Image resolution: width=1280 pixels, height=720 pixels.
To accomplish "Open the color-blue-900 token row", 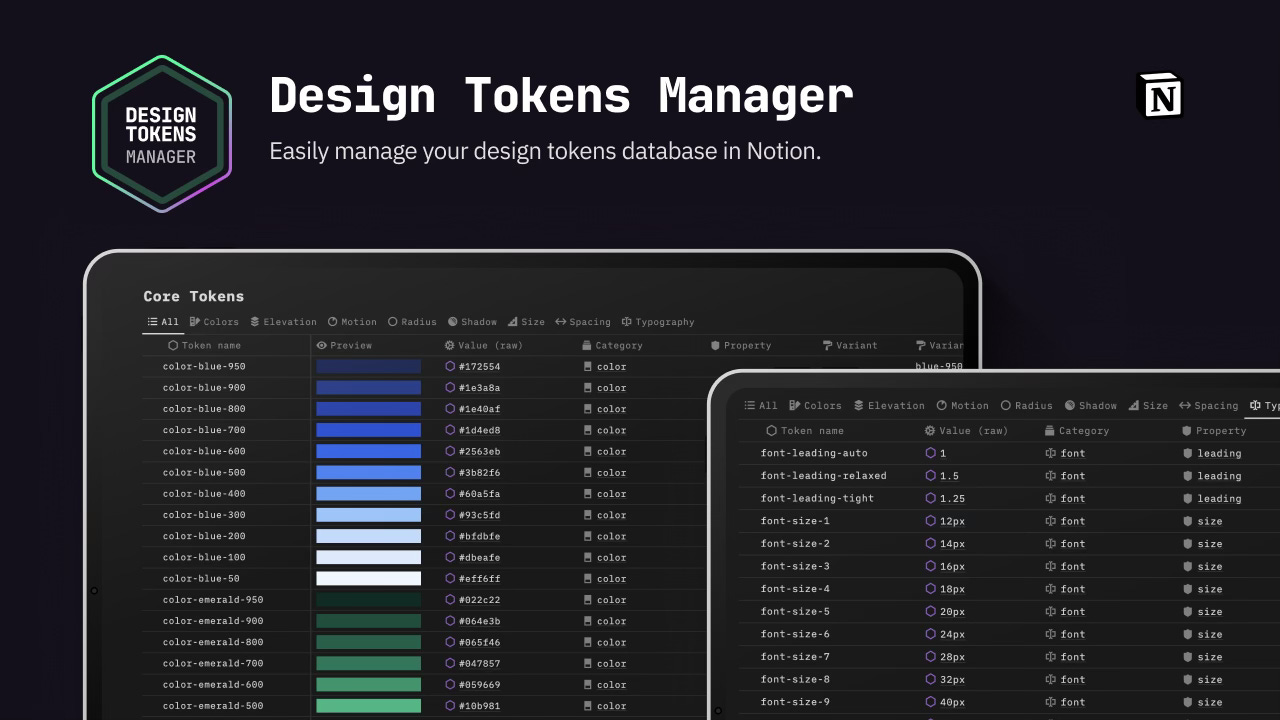I will click(204, 388).
